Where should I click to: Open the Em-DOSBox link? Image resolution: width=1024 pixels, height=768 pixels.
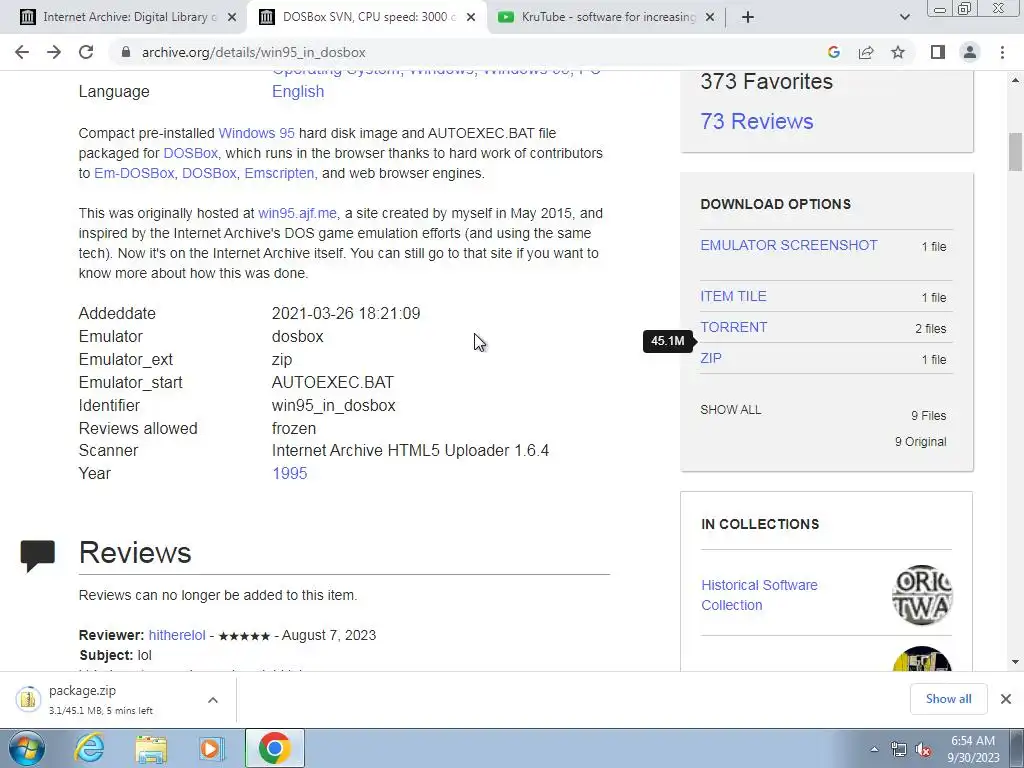coord(134,173)
